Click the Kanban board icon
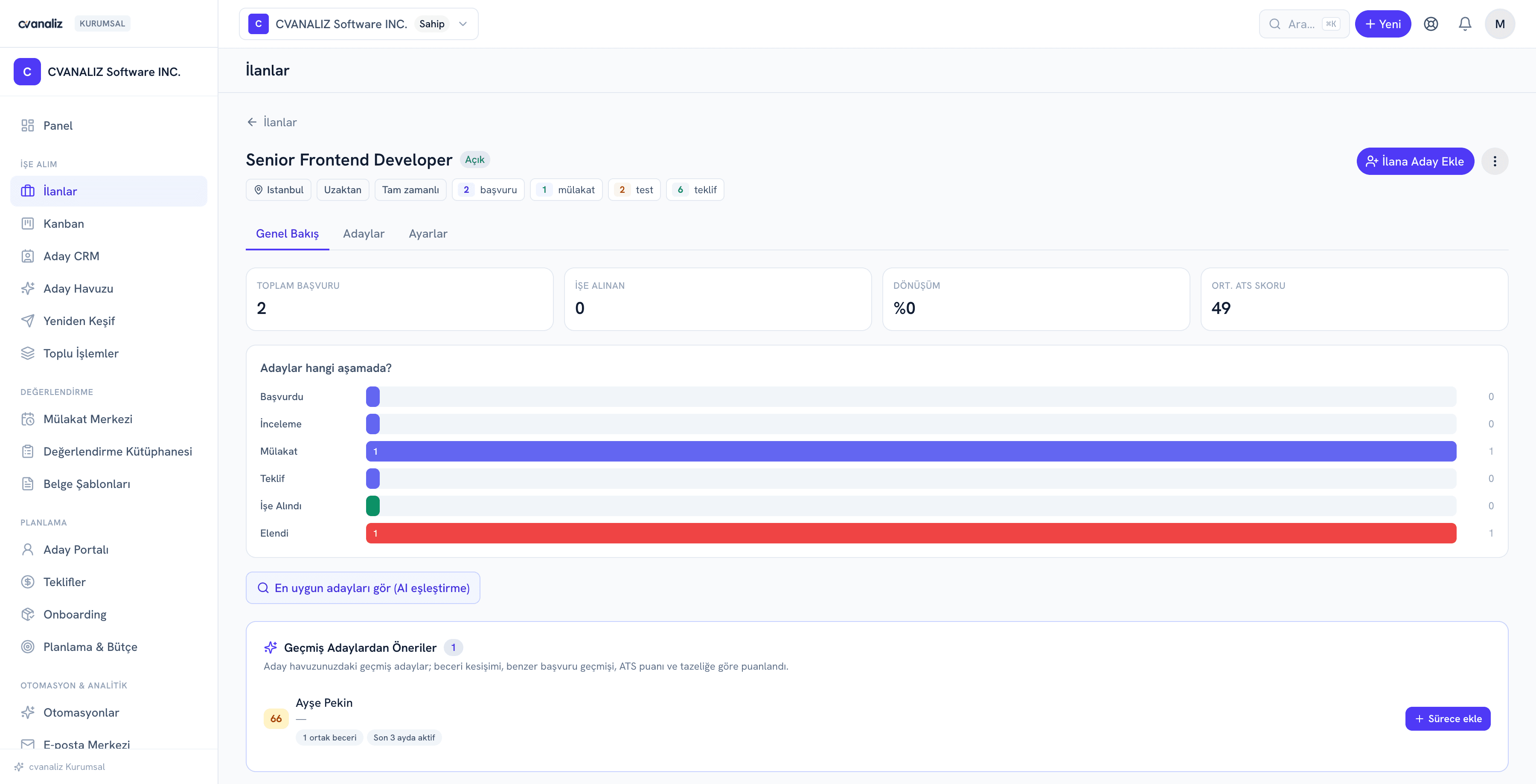Image resolution: width=1536 pixels, height=784 pixels. point(27,224)
